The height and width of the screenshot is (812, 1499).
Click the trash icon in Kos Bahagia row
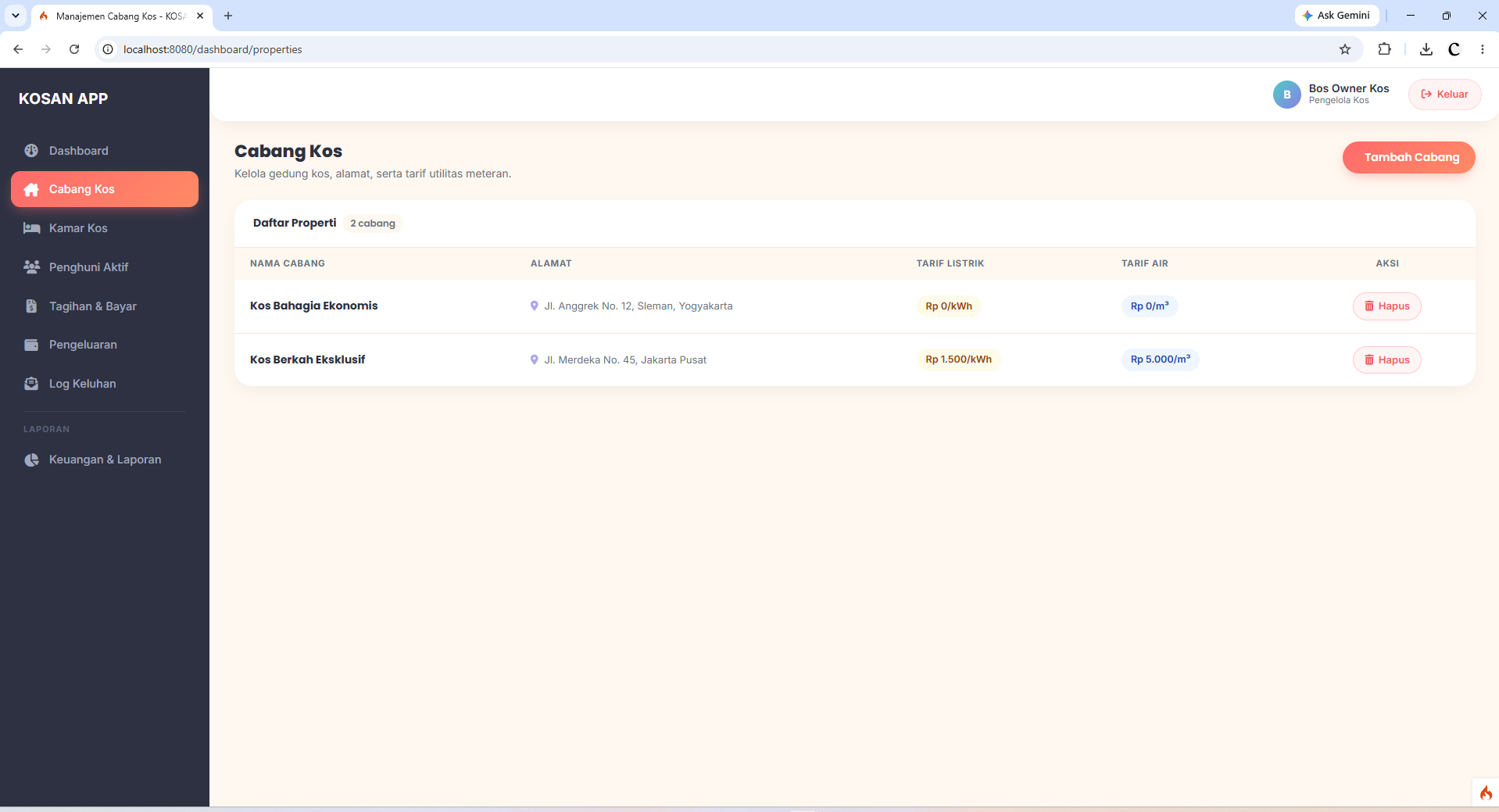coord(1369,306)
